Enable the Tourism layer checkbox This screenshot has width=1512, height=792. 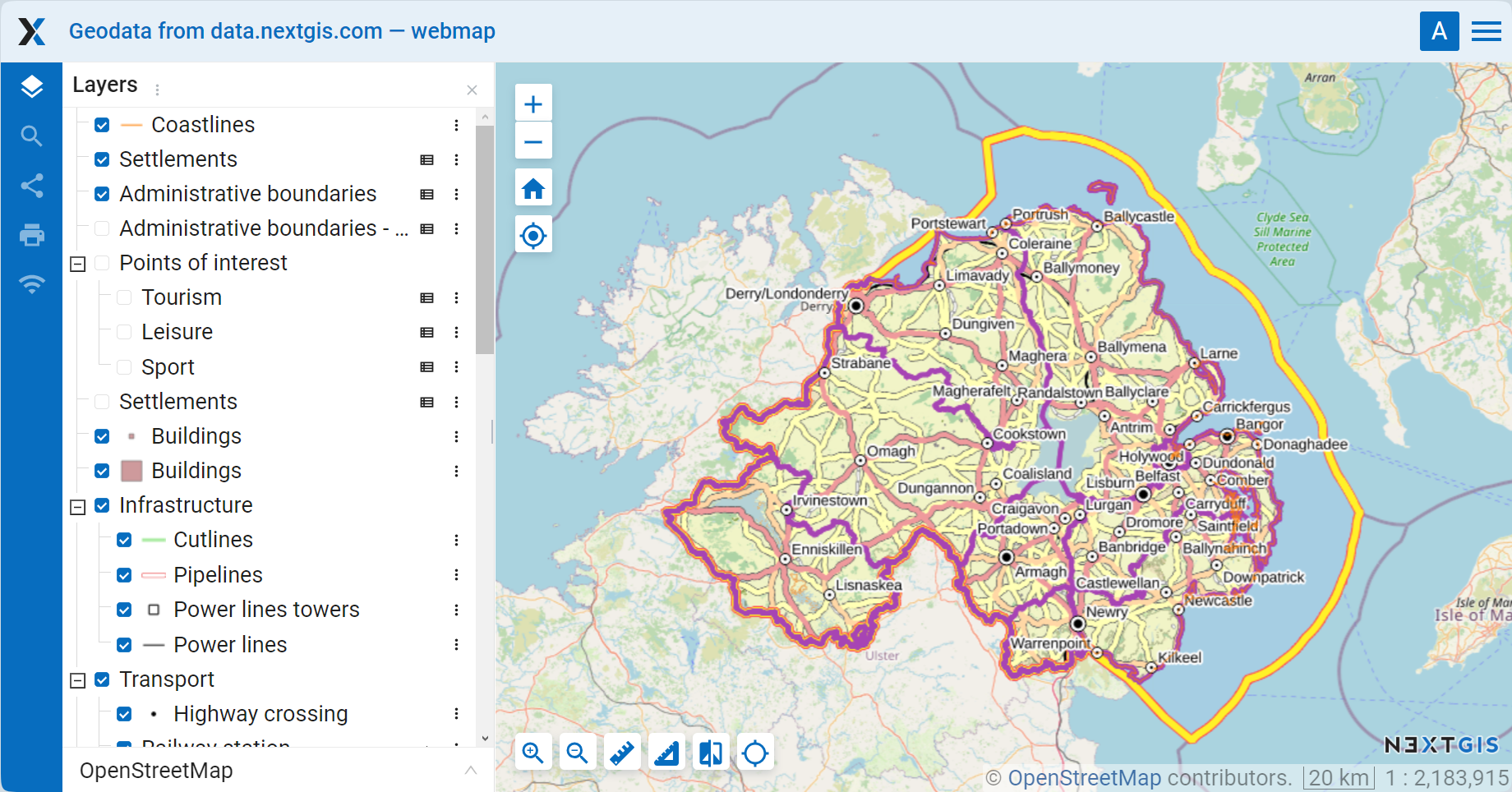pos(124,297)
